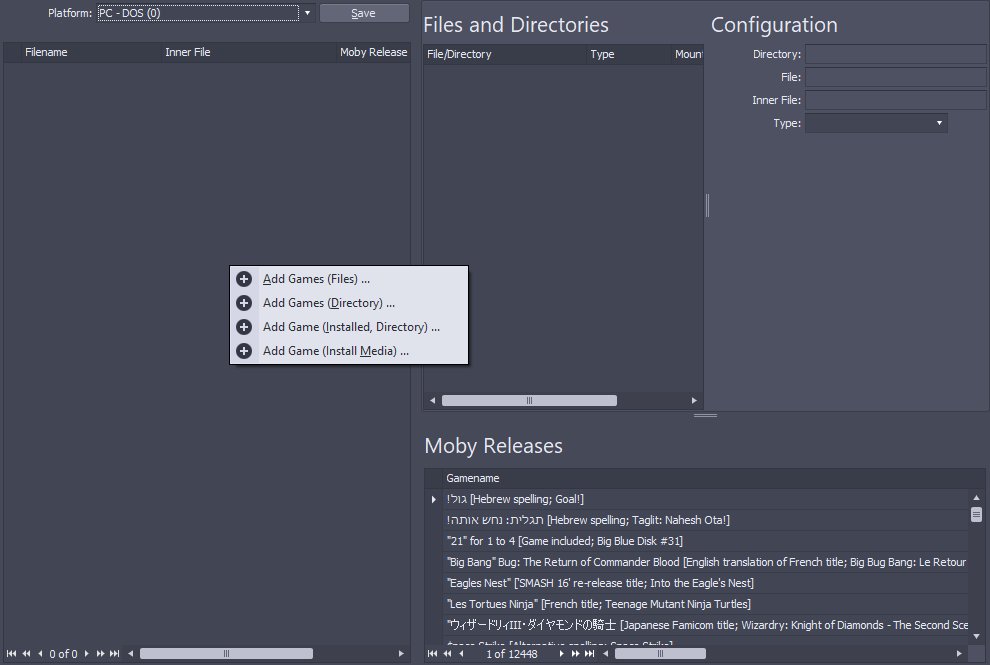Click plus icon beside Add Game (Installed, Directory)
The image size is (990, 665).
click(x=244, y=327)
